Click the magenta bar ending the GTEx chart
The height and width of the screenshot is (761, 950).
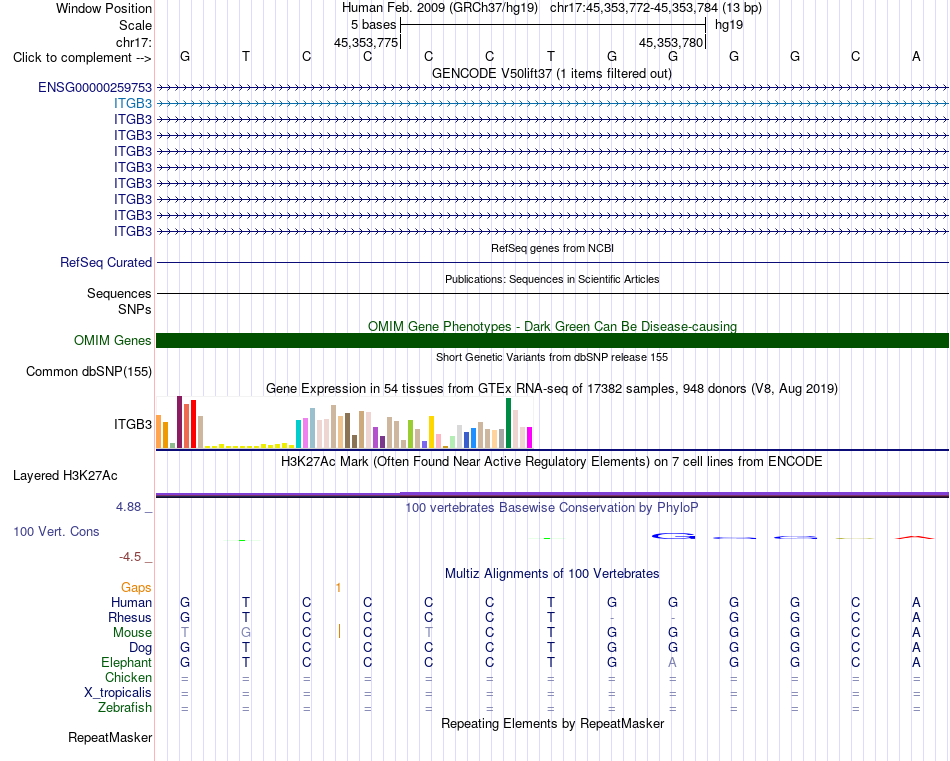click(530, 437)
